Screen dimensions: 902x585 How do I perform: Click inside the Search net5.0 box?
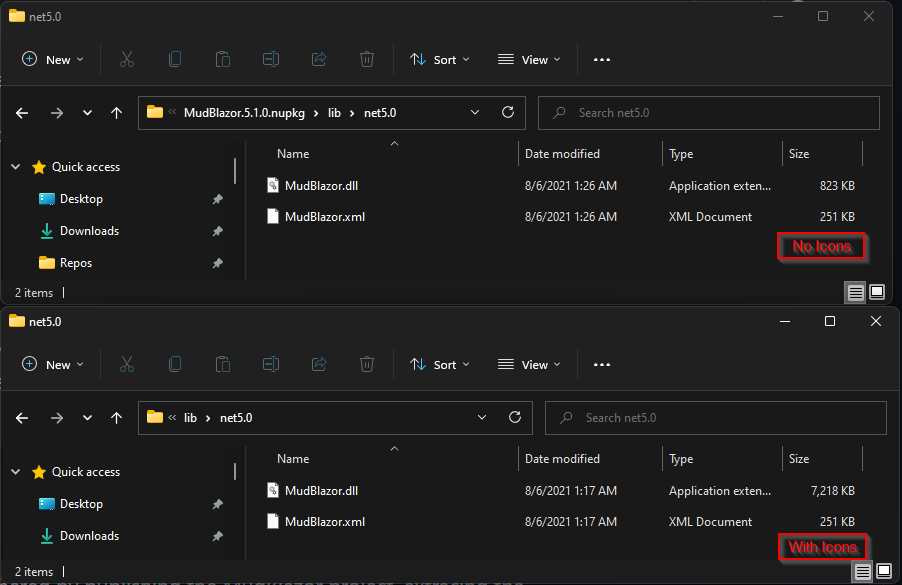point(708,112)
